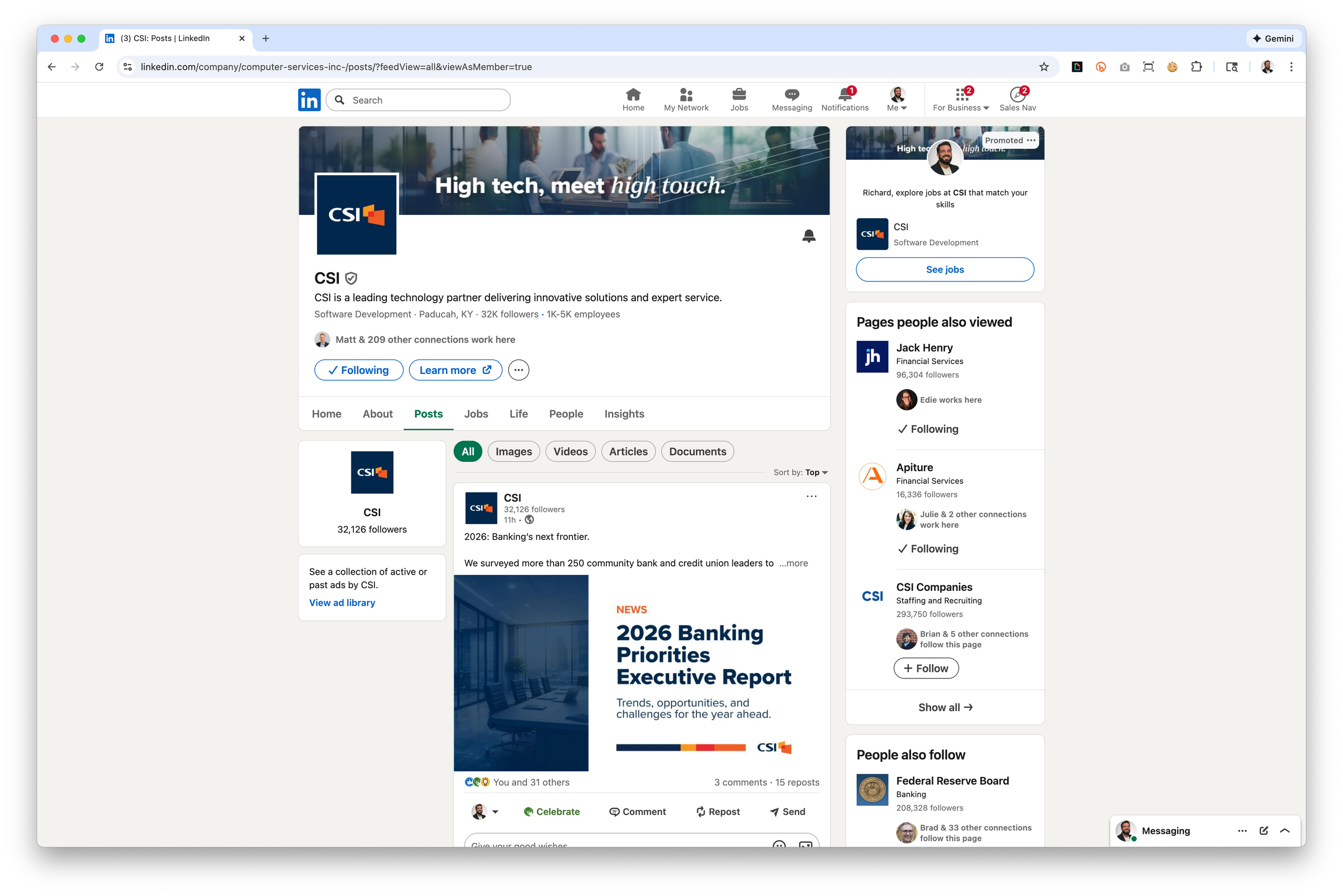The height and width of the screenshot is (896, 1343).
Task: Switch to the Insights tab
Action: pyautogui.click(x=624, y=414)
